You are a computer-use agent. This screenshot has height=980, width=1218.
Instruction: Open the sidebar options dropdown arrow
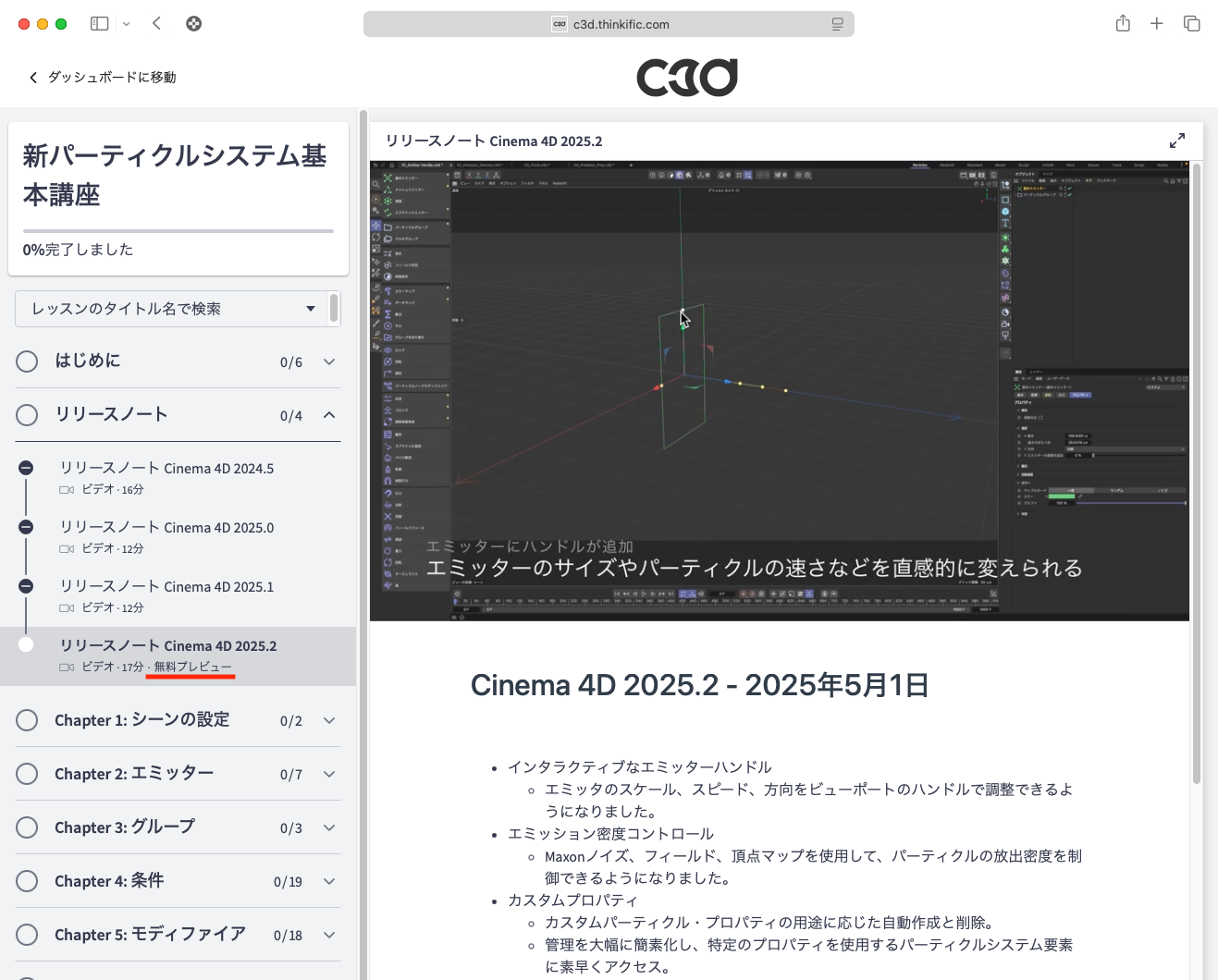click(x=127, y=24)
